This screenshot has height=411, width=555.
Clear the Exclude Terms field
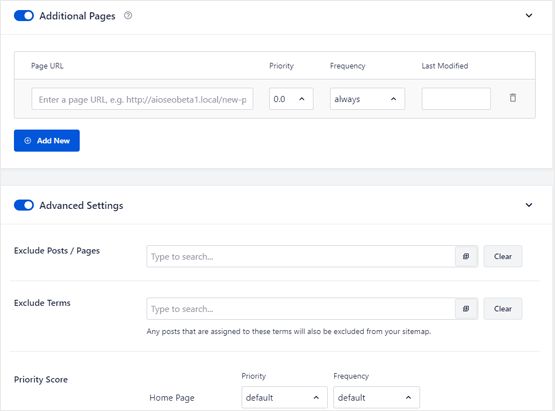(x=503, y=309)
